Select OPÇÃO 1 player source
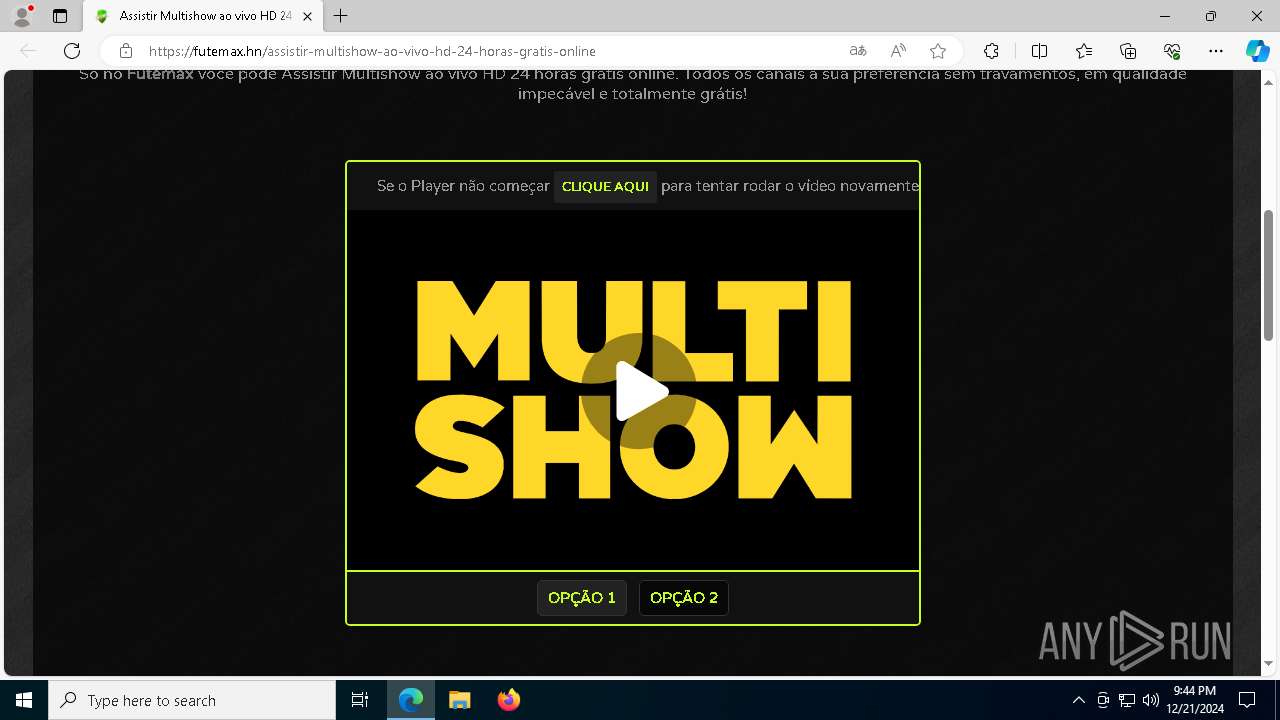 (x=582, y=598)
